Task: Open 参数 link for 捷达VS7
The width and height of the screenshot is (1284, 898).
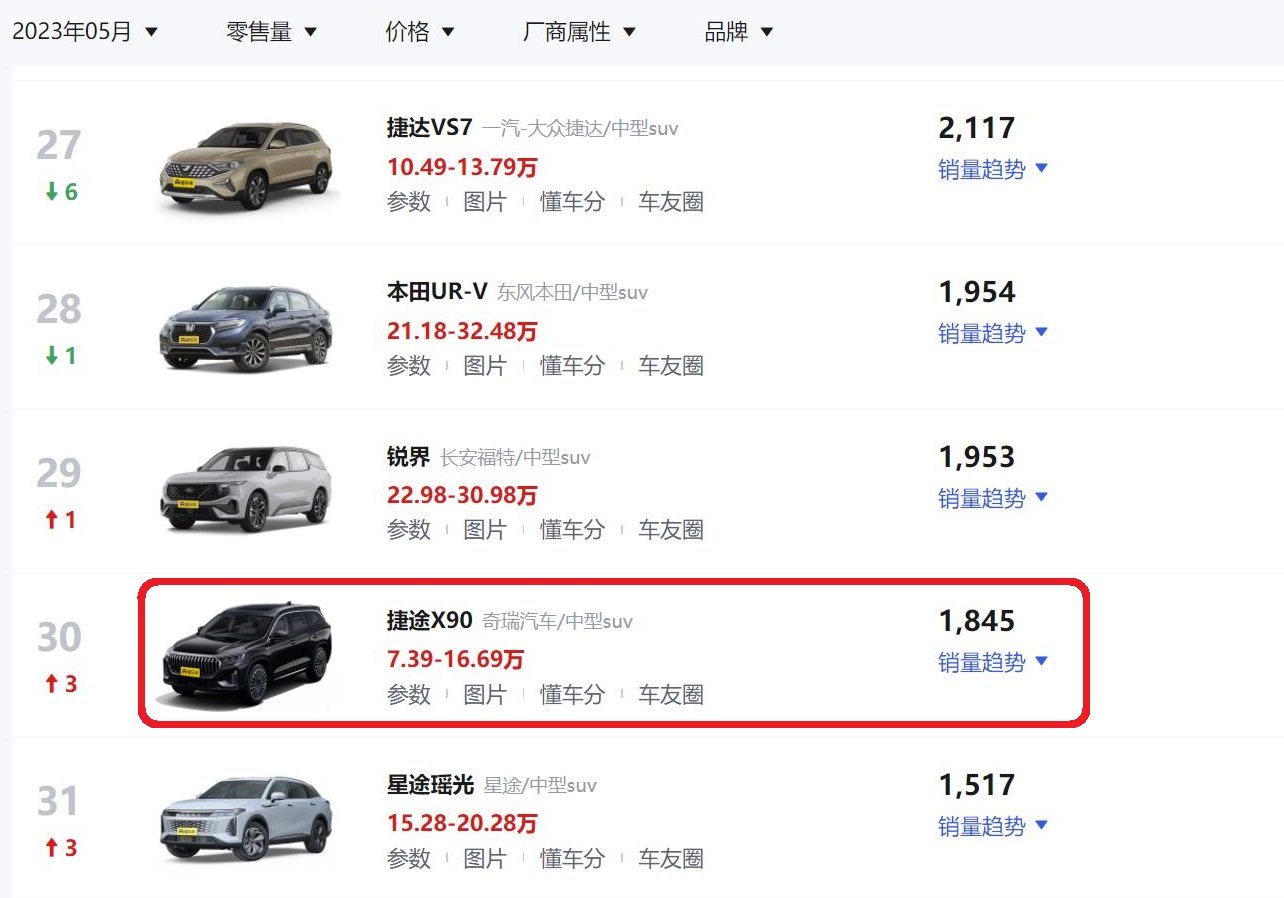Action: [x=409, y=202]
